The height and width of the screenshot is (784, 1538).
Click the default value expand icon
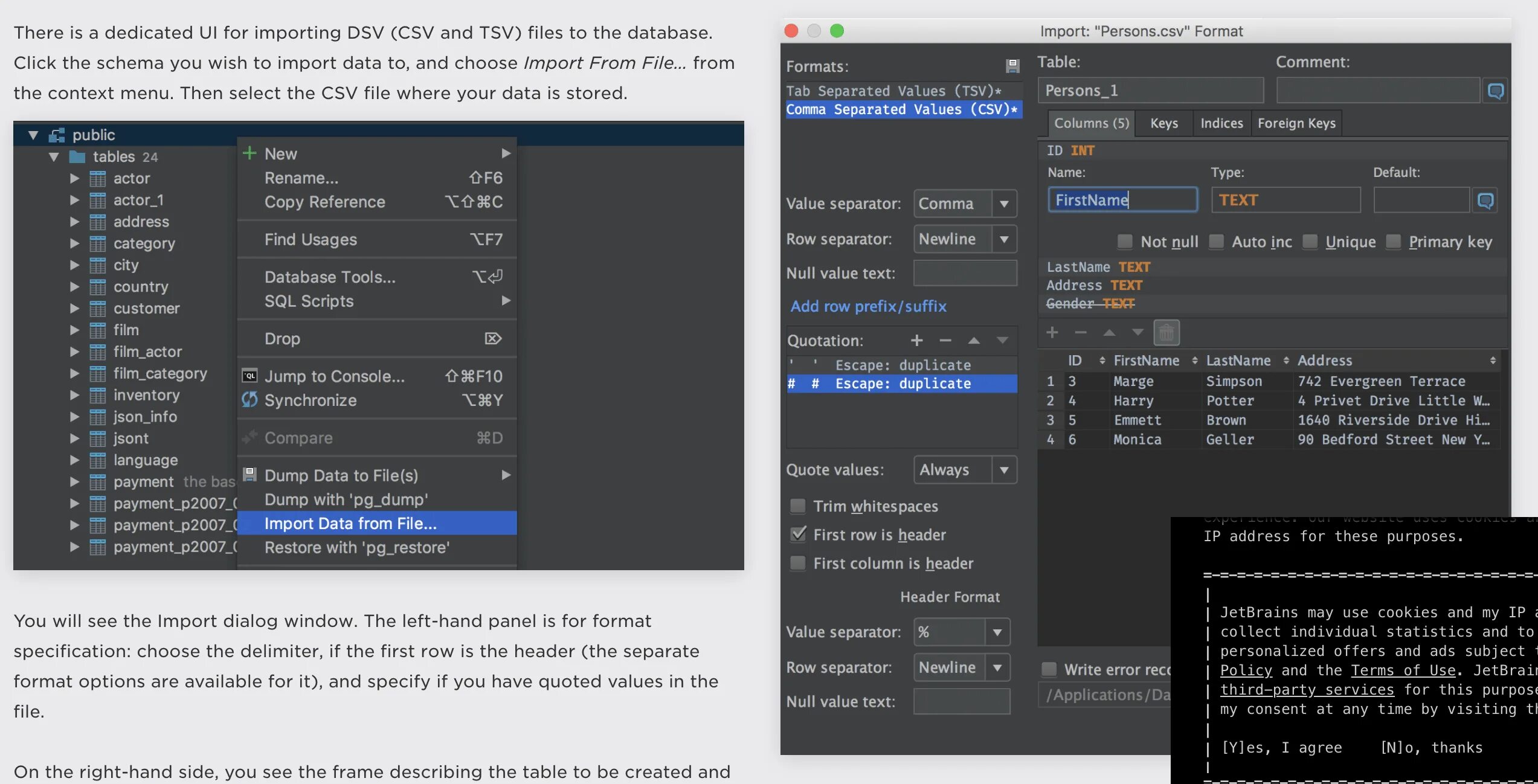click(1485, 200)
